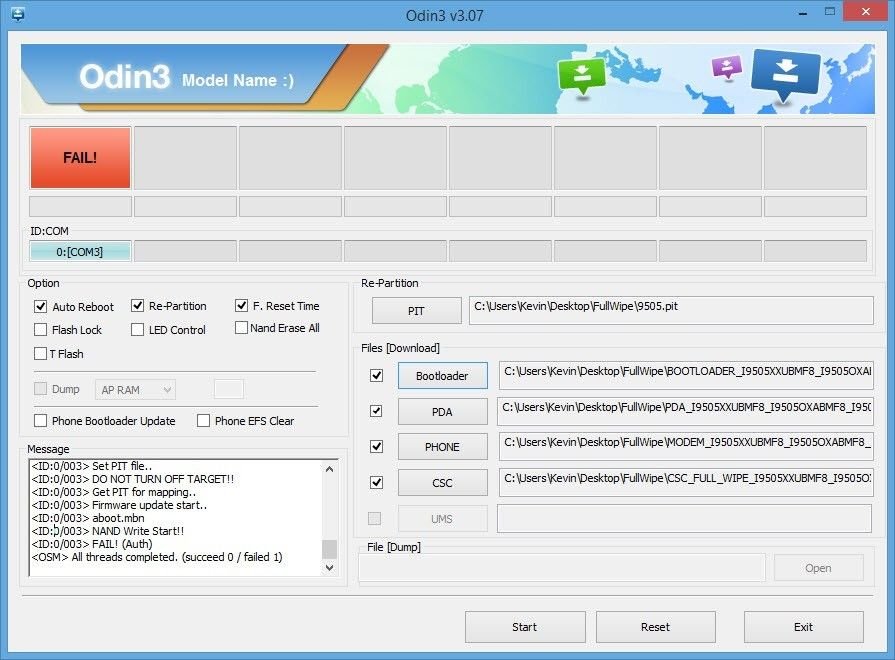Click the 'DO NOT TURN OFF TARGET!!' log line
The width and height of the screenshot is (895, 660).
point(133,479)
